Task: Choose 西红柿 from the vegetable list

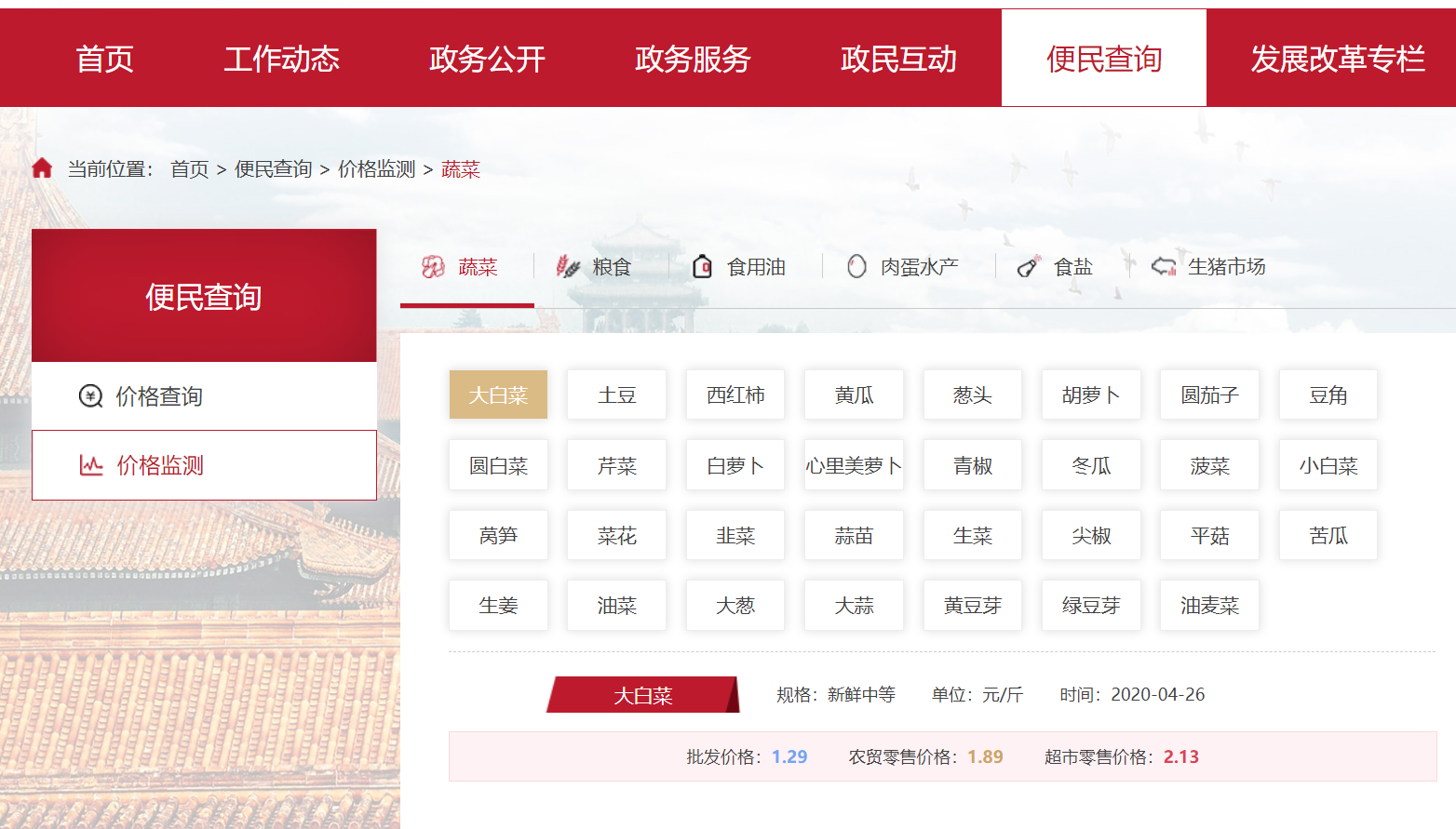Action: pos(735,395)
